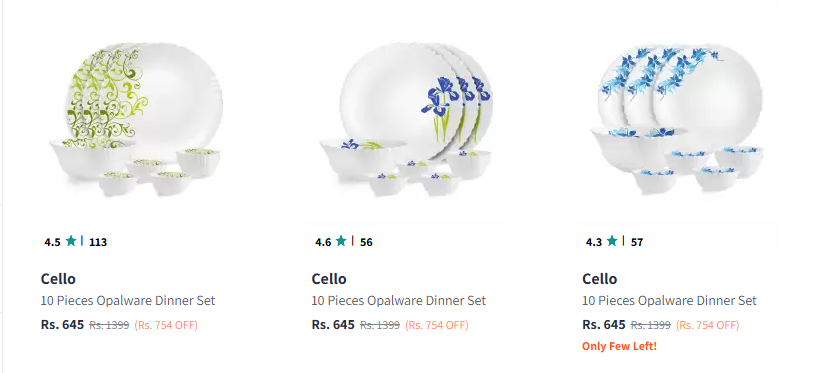
Task: View the 56 reviews count
Action: tap(366, 242)
